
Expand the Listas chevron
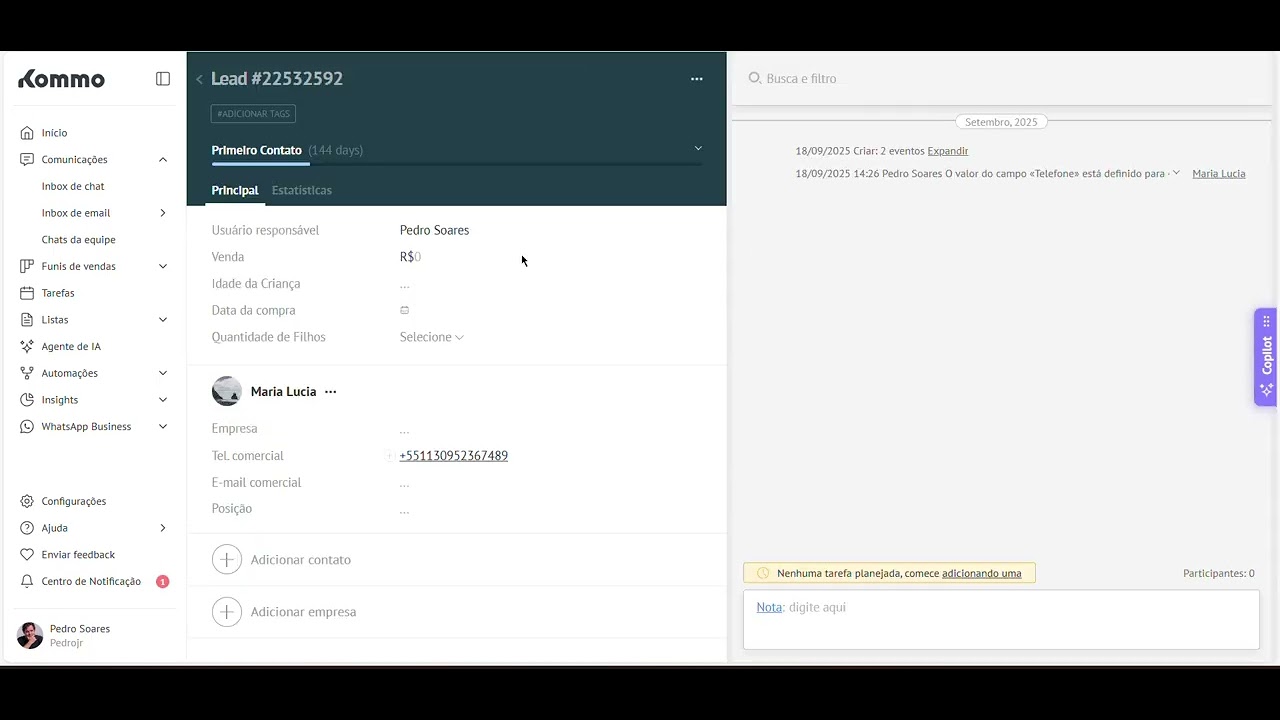[x=163, y=320]
